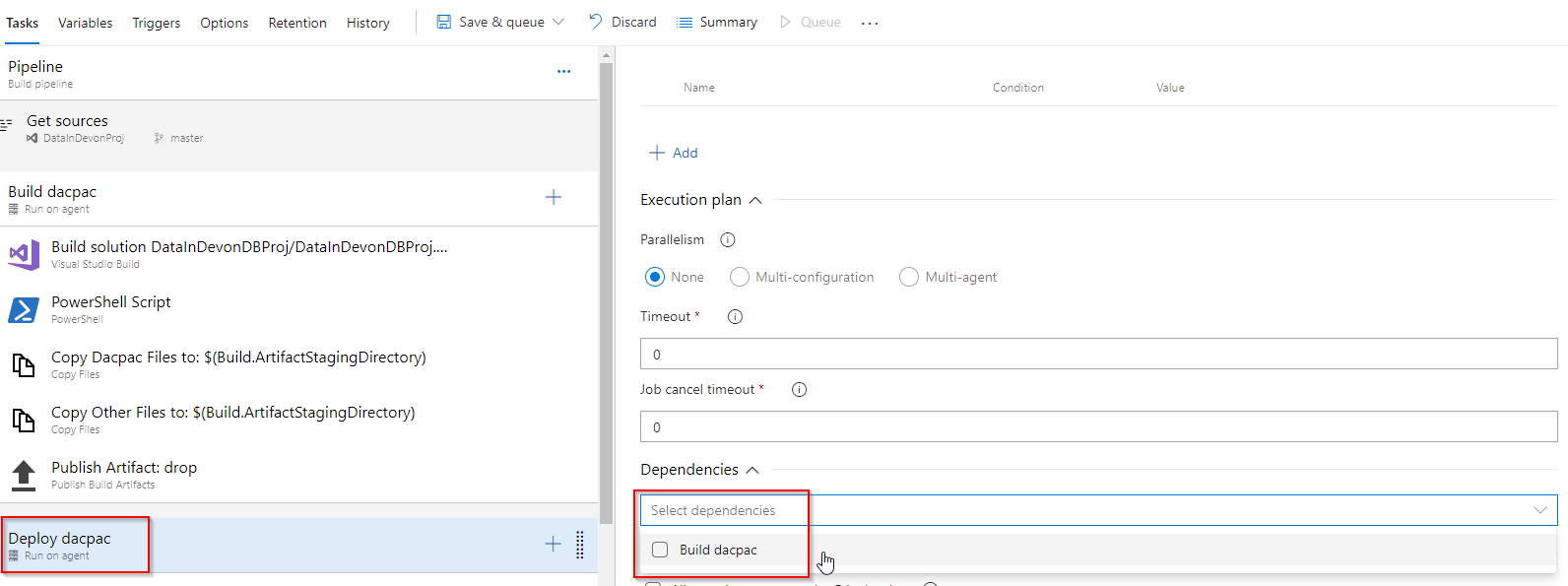
Task: Switch to the Variables tab
Action: tap(85, 23)
